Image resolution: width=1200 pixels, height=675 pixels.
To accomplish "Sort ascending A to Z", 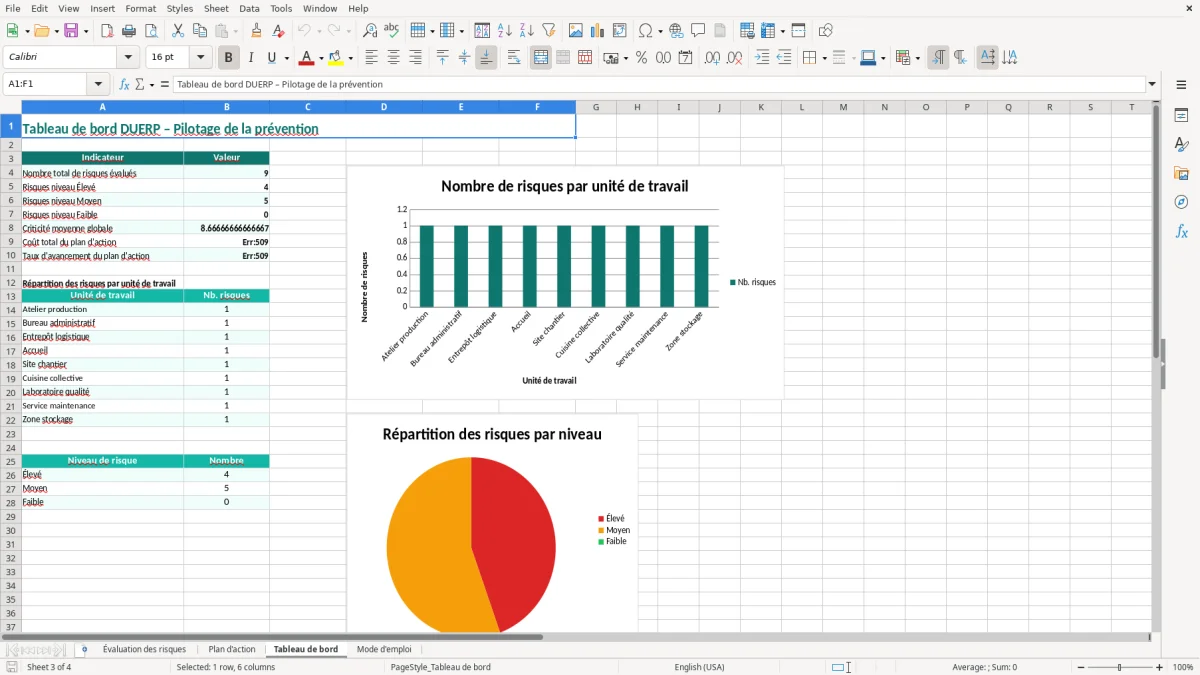I will [x=505, y=31].
